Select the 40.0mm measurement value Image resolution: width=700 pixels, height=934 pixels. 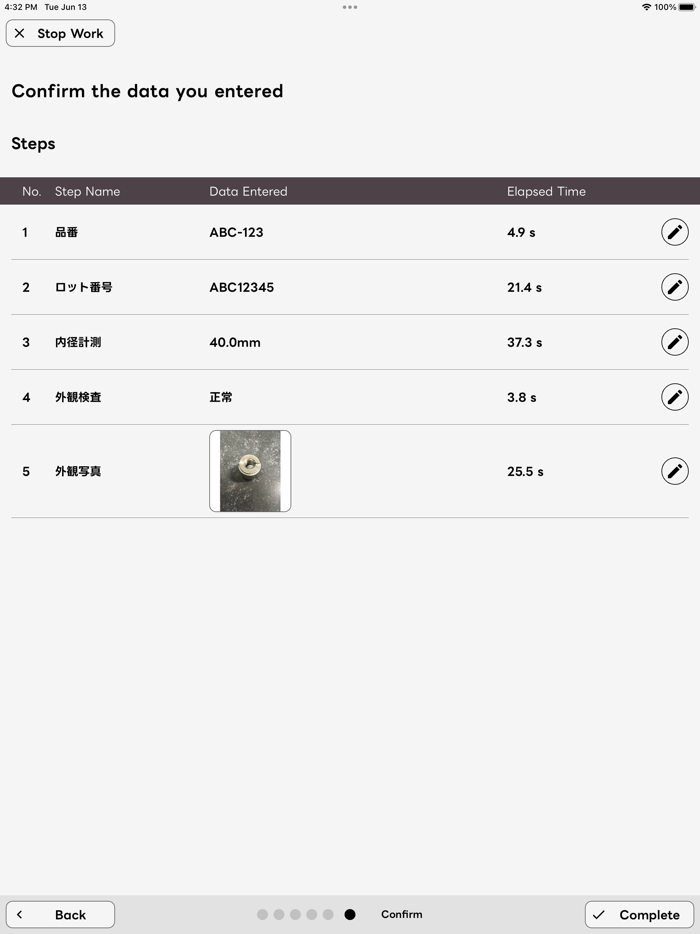235,342
